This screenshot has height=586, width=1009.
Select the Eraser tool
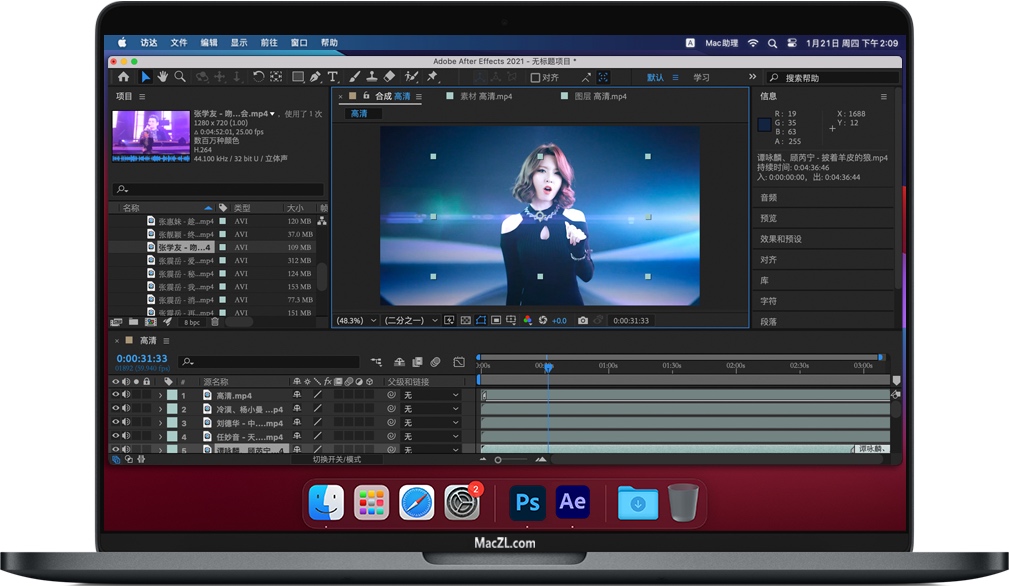[389, 77]
